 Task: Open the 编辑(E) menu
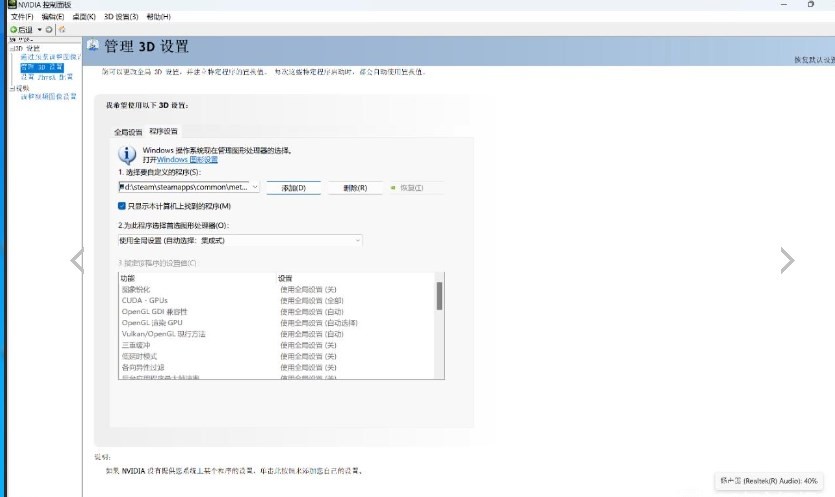53,17
